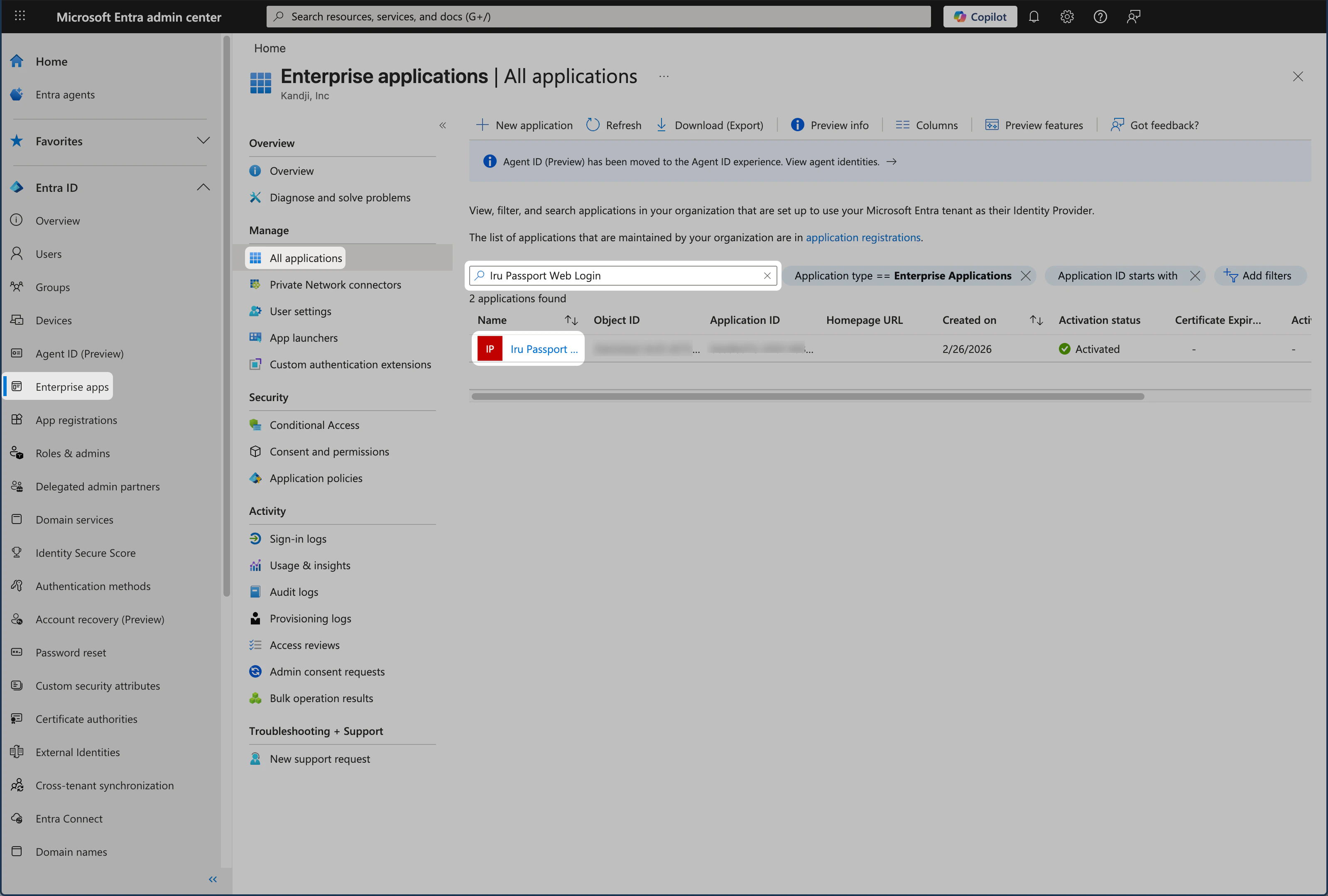Collapse the Entra ID section
This screenshot has height=896, width=1328.
point(204,187)
